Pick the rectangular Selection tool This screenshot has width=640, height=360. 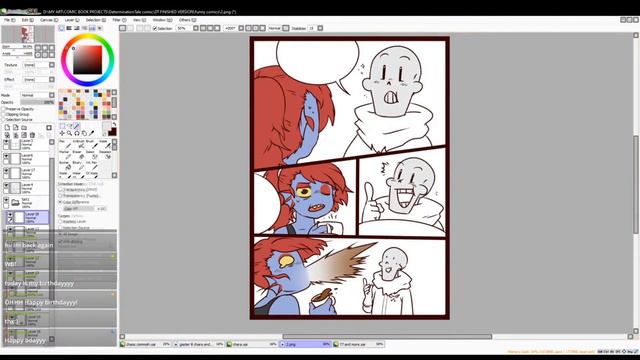coord(62,126)
